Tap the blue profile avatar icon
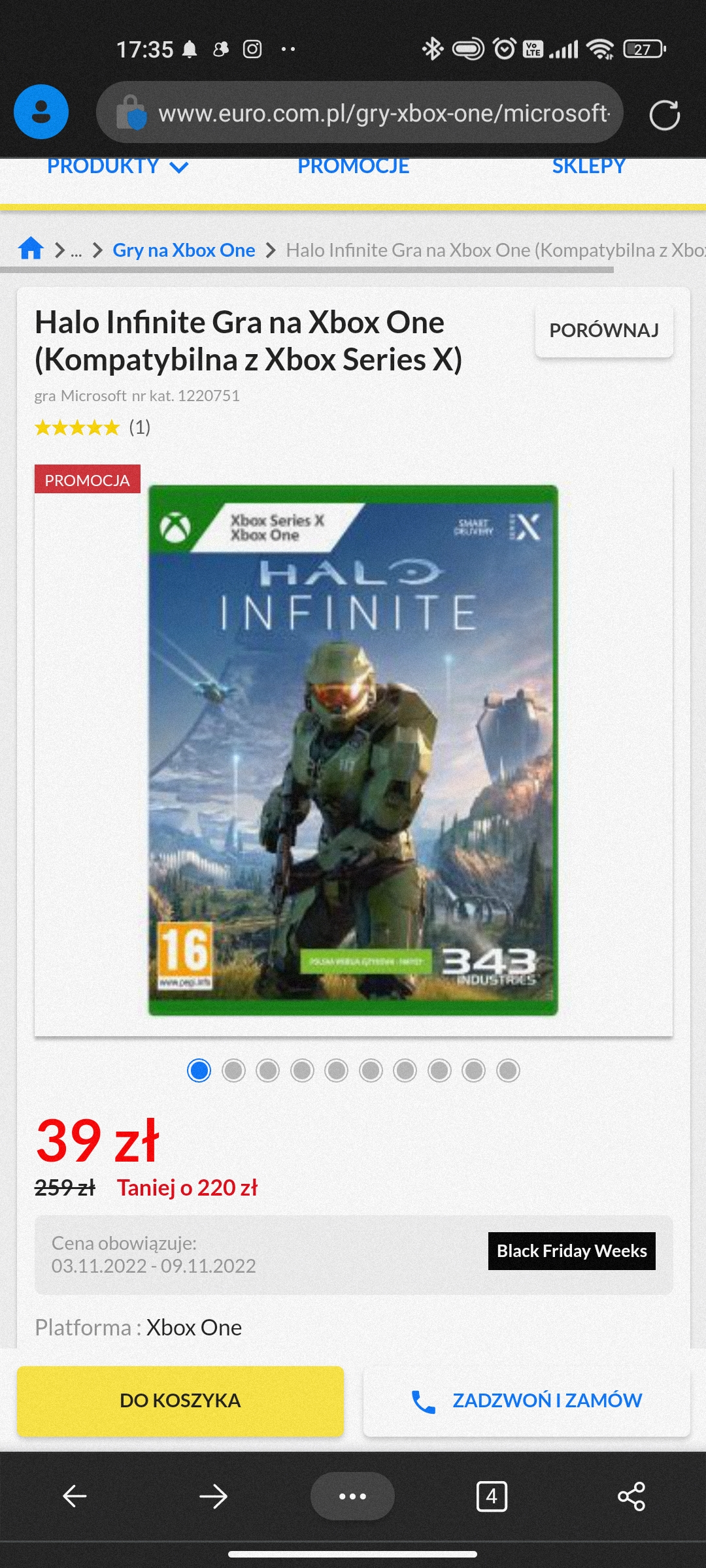This screenshot has width=706, height=1568. coord(41,112)
